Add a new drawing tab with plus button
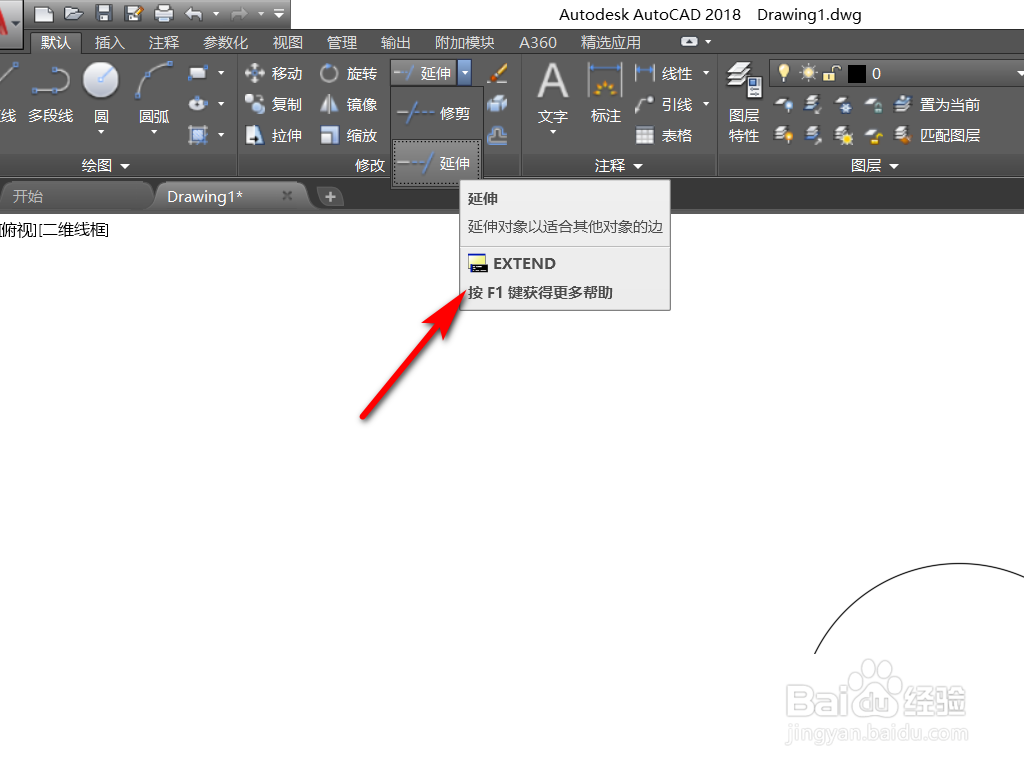Viewport: 1024px width, 768px height. [330, 197]
